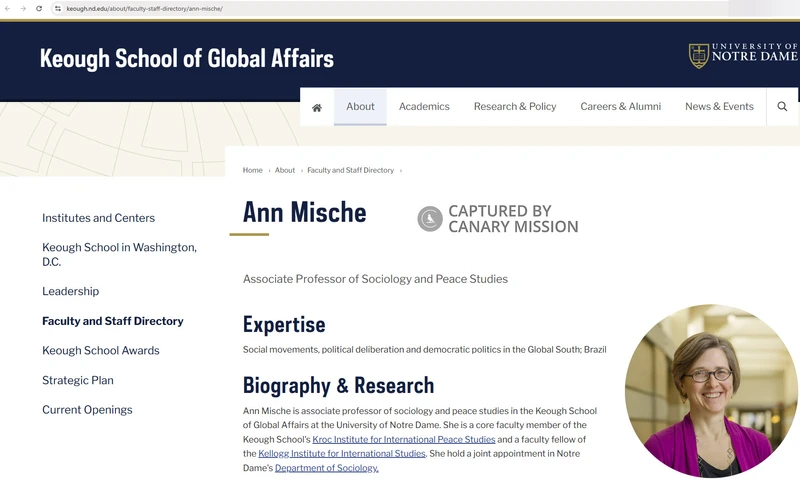Open the News & Events menu
Screen dimensions: 800x484
(x=719, y=107)
